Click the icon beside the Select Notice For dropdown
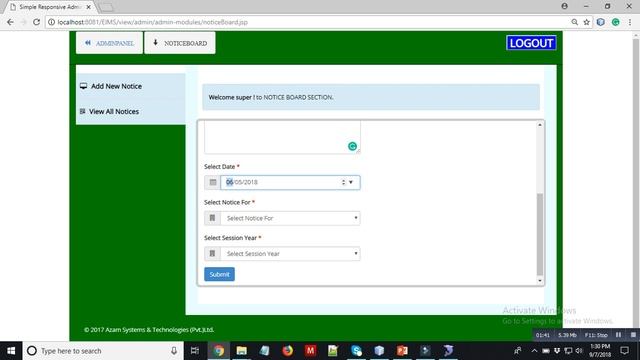Viewport: 640px width, 360px height. click(x=212, y=218)
